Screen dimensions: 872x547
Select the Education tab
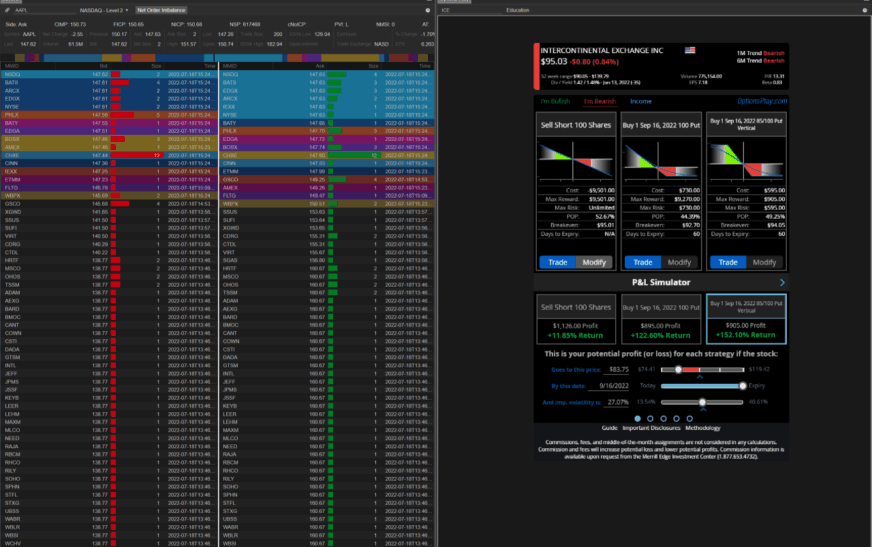(x=517, y=10)
